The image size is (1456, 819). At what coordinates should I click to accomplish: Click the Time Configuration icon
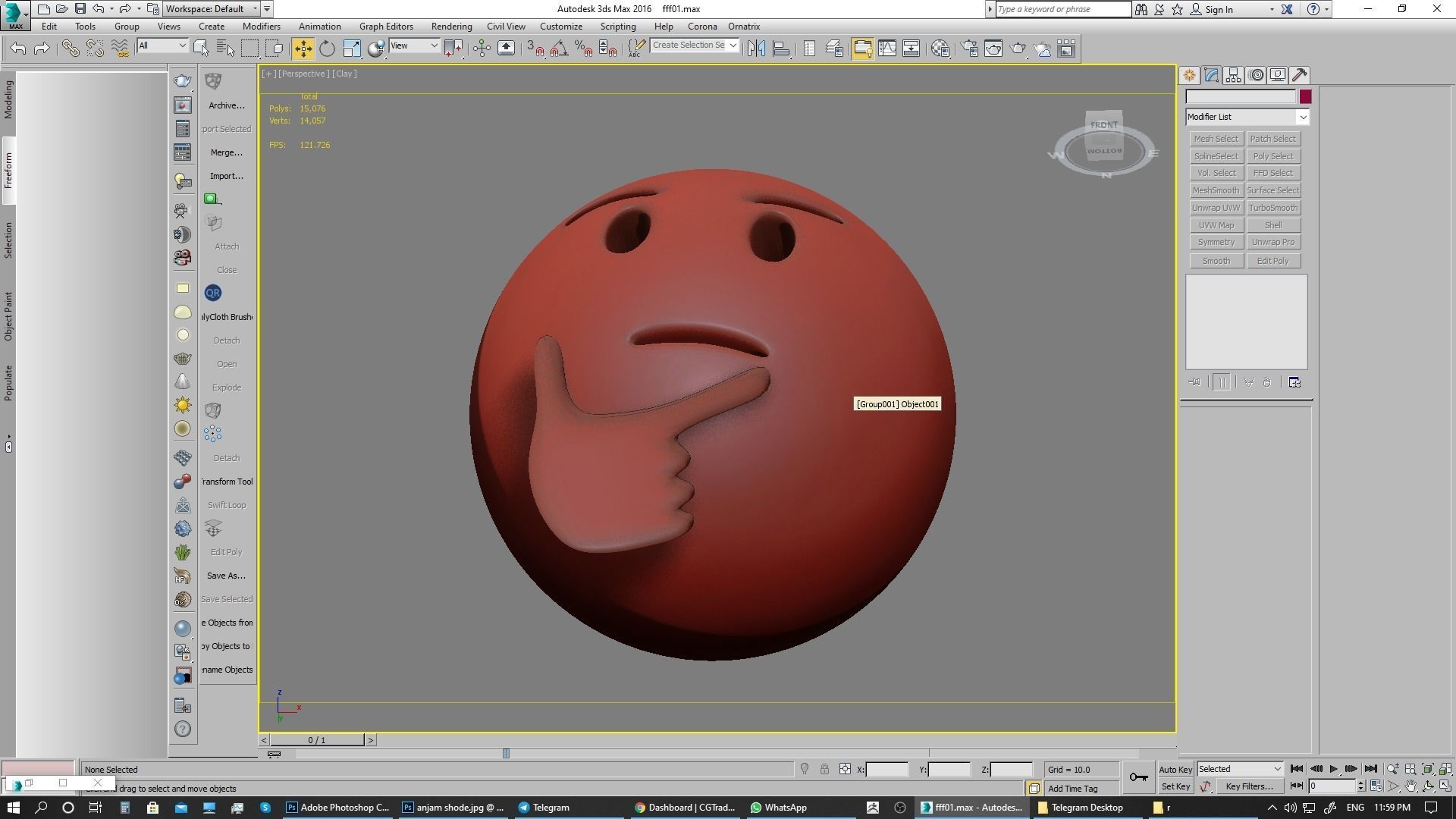tap(1376, 786)
